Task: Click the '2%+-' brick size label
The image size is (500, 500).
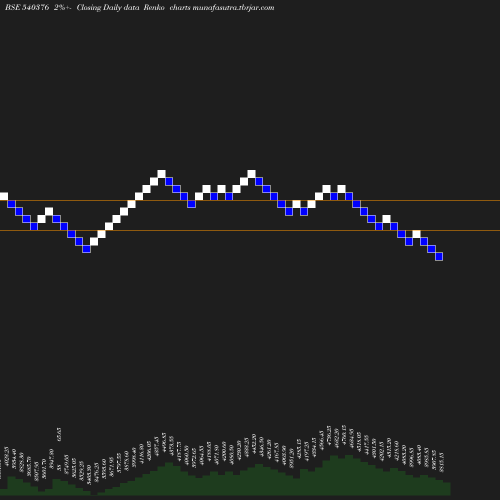Action: [62, 7]
